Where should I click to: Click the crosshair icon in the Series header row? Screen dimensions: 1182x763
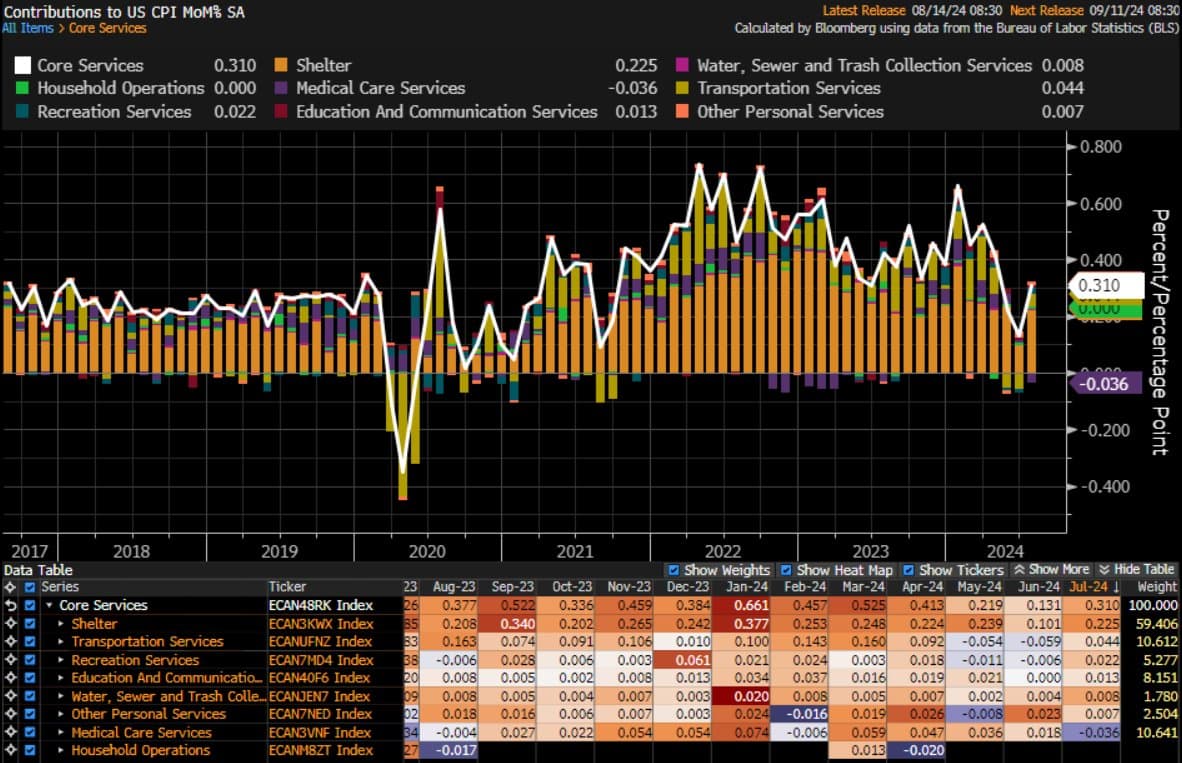tap(11, 587)
